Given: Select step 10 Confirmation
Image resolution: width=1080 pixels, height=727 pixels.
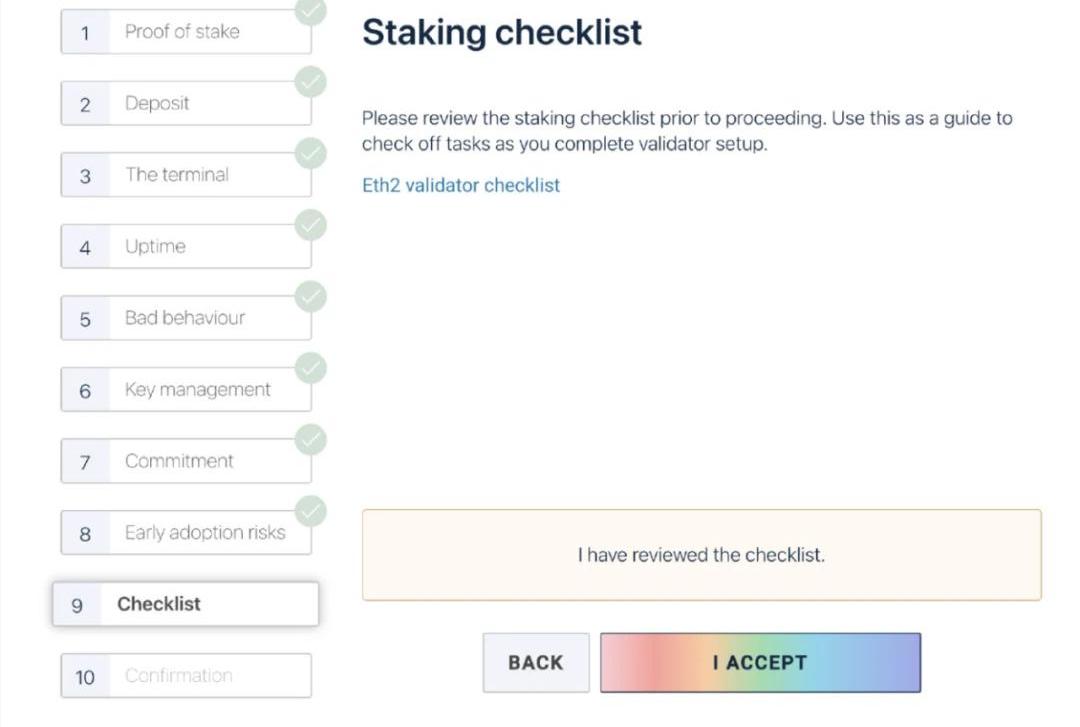Looking at the screenshot, I should 185,676.
